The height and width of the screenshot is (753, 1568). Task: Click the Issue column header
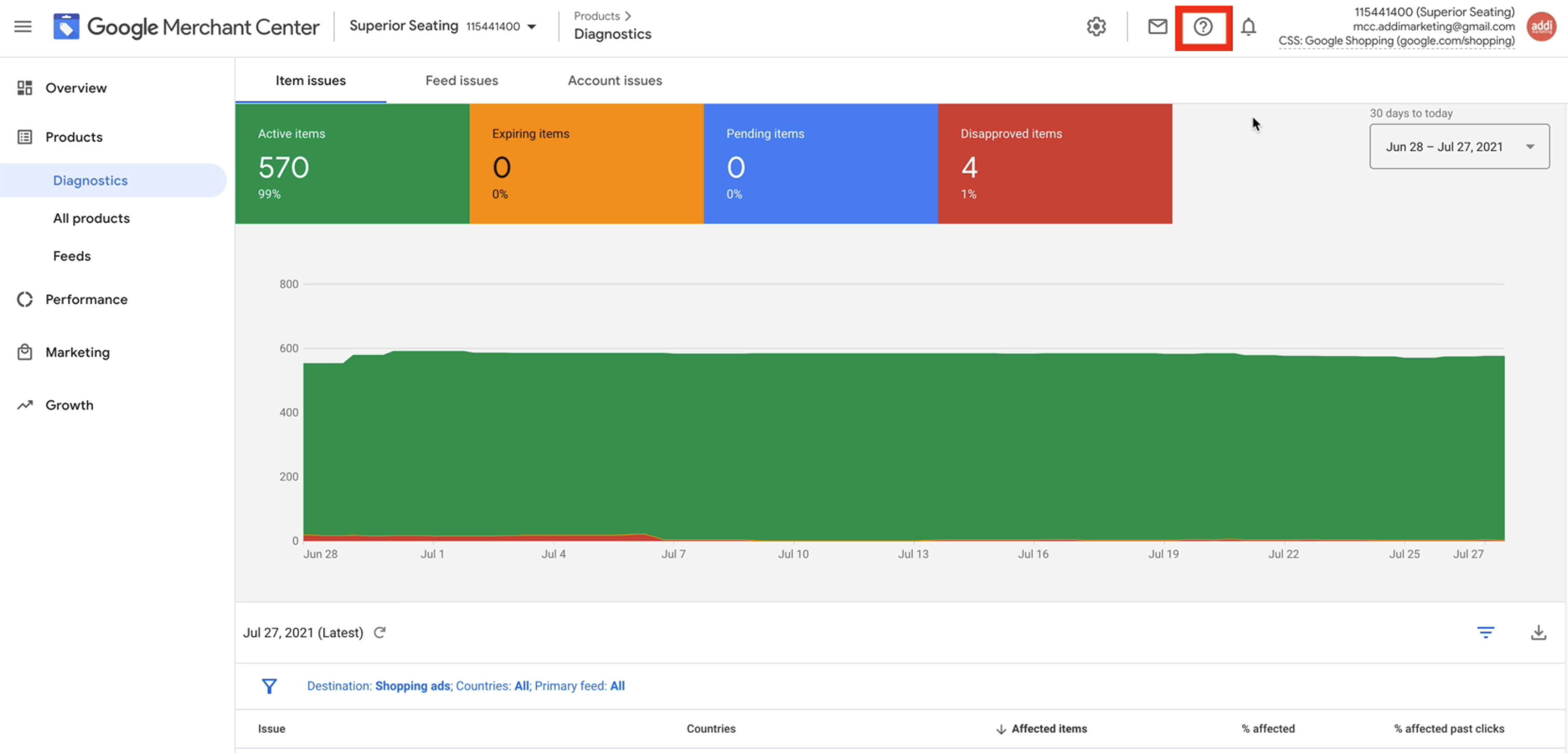point(271,729)
